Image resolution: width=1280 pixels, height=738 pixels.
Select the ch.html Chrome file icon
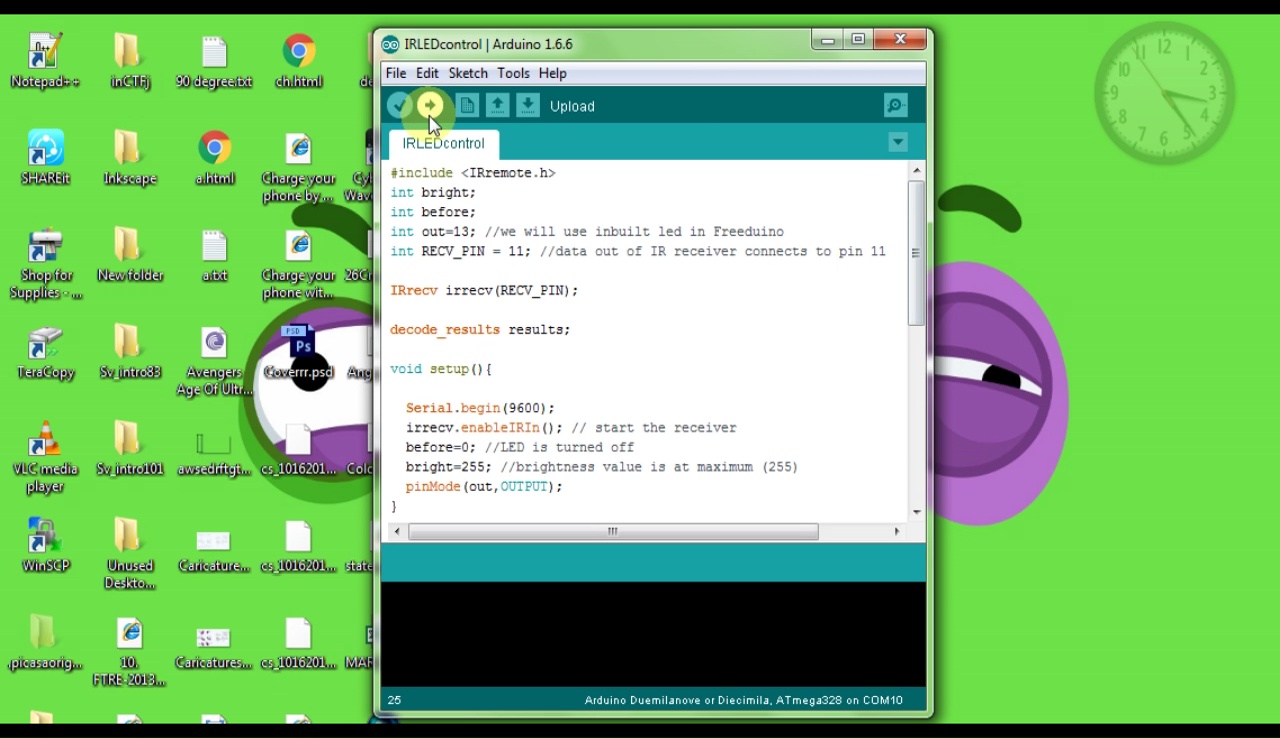coord(299,60)
